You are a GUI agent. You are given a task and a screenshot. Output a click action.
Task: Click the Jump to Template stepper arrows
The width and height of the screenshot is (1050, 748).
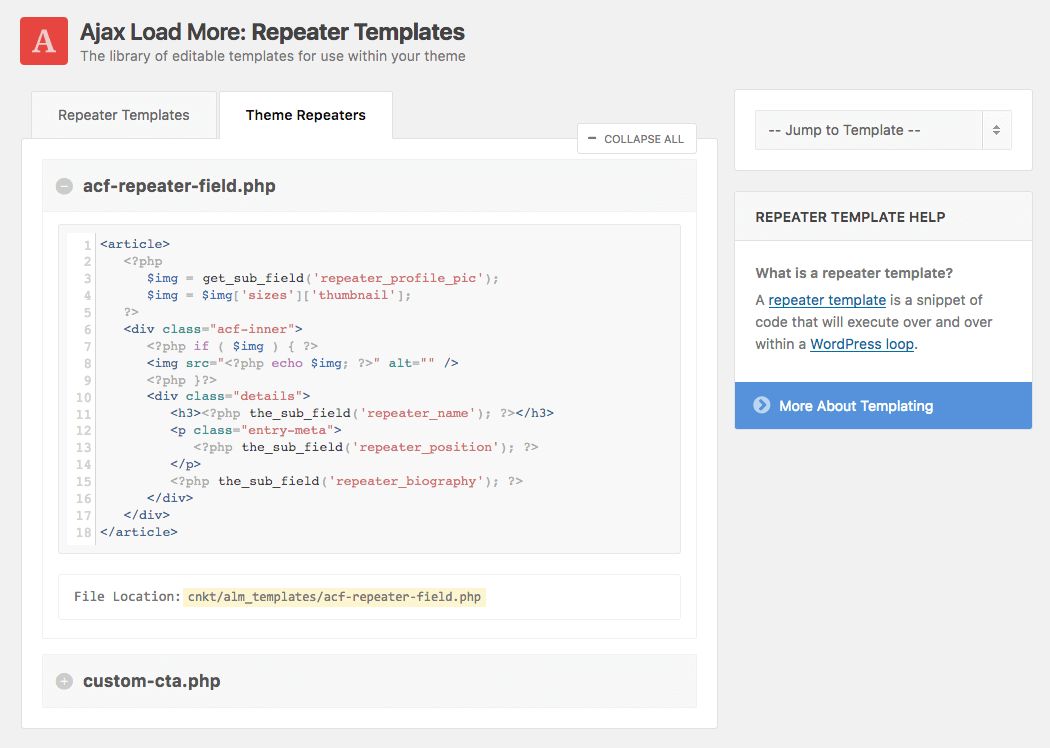996,130
